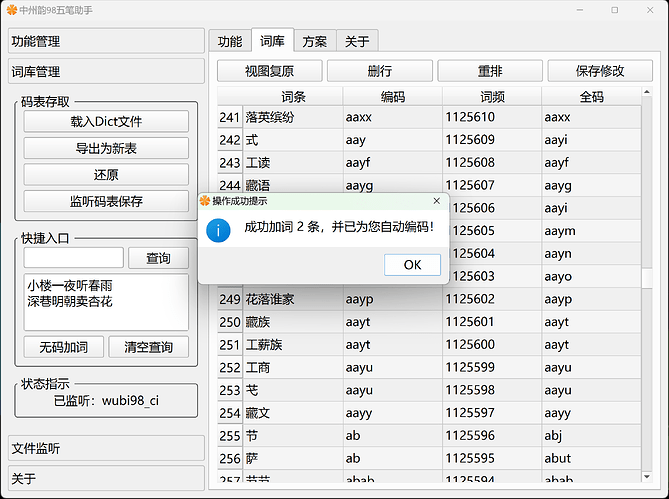Start 监听码表保存

[x=106, y=201]
